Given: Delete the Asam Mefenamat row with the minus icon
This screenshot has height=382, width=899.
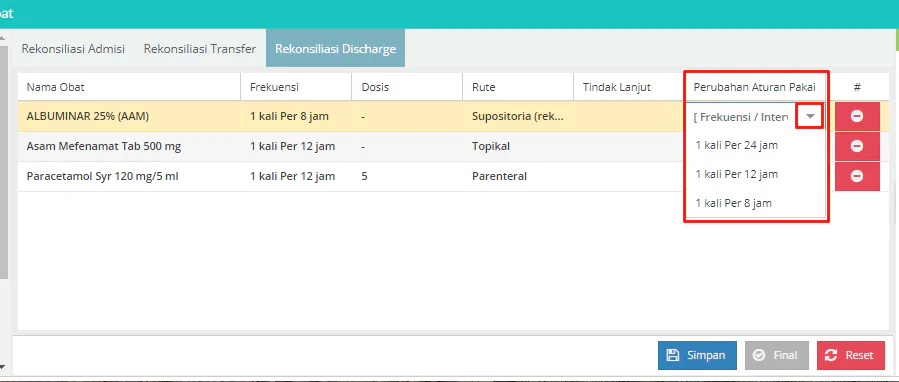Looking at the screenshot, I should 857,146.
